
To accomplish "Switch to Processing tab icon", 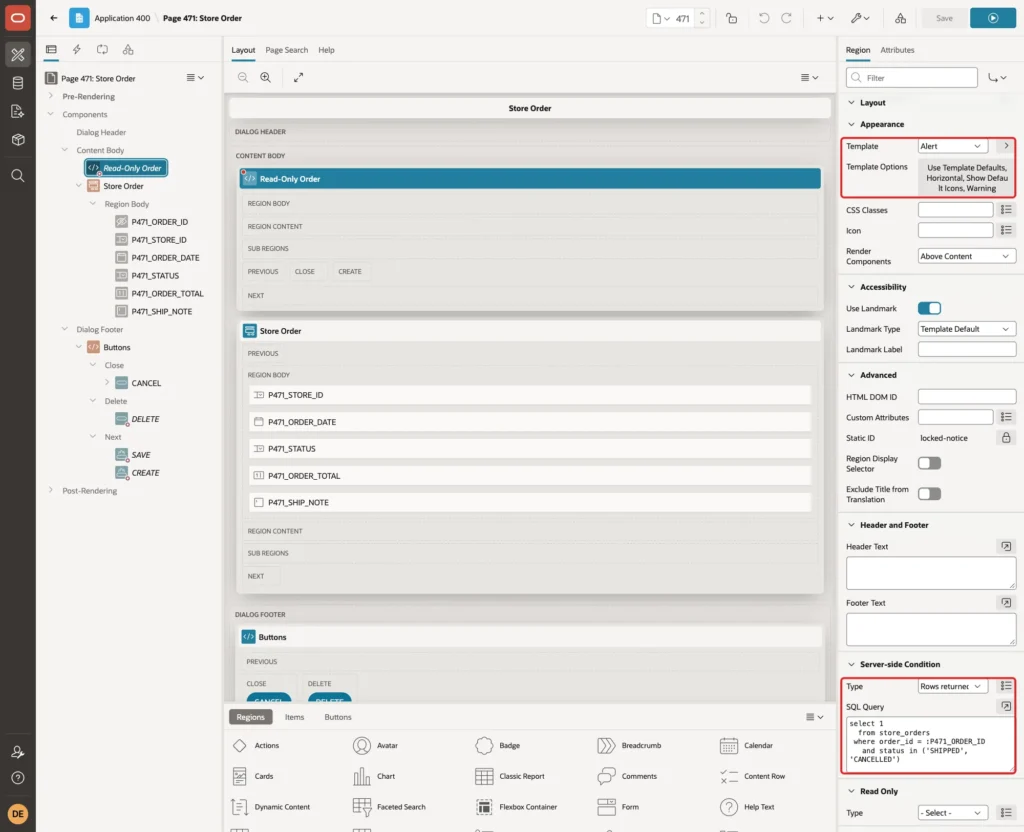I will [103, 50].
